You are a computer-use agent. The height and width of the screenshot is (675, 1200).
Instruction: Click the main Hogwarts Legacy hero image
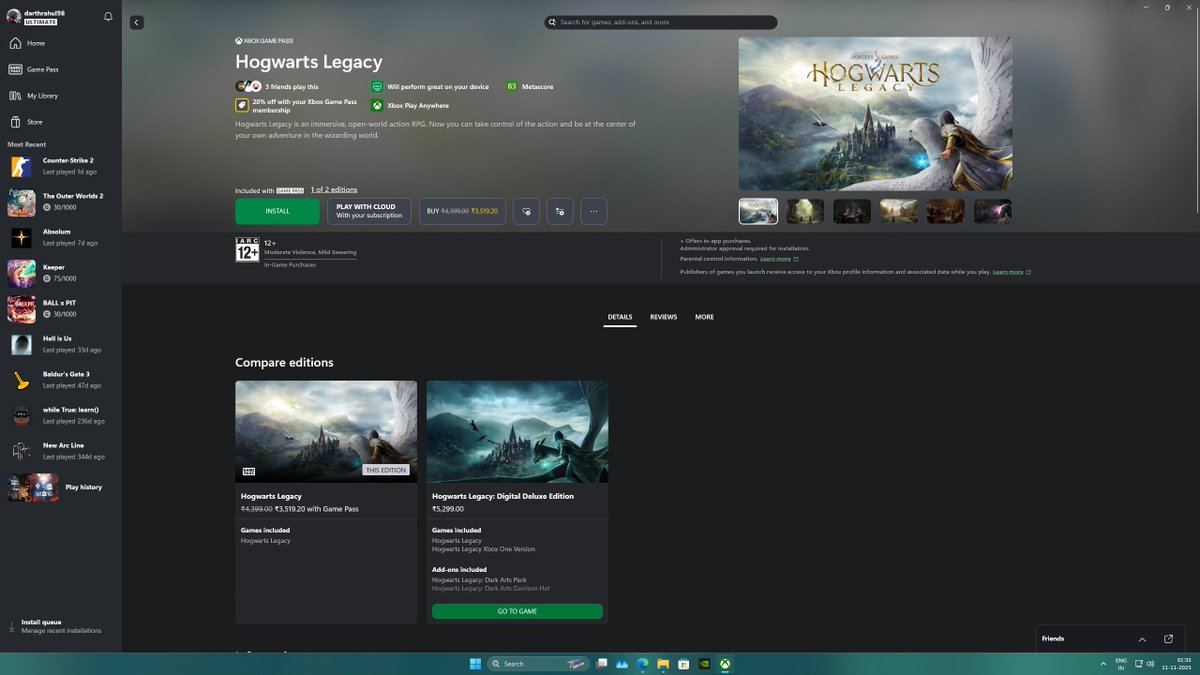pos(875,114)
